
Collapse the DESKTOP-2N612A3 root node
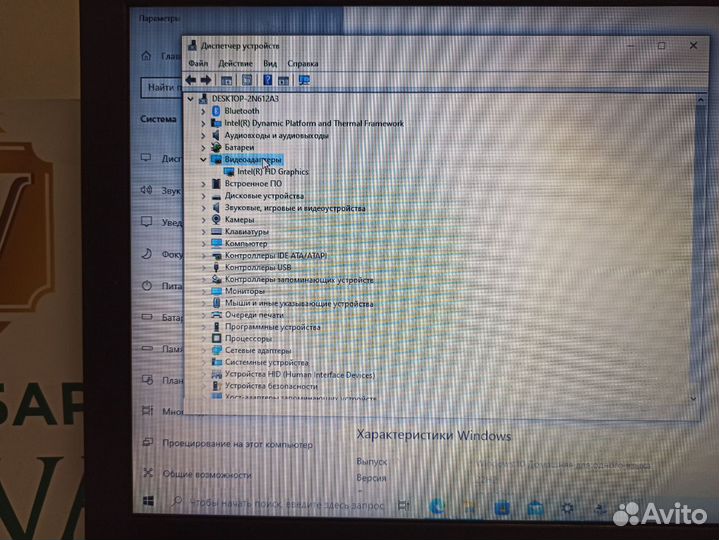click(x=190, y=99)
